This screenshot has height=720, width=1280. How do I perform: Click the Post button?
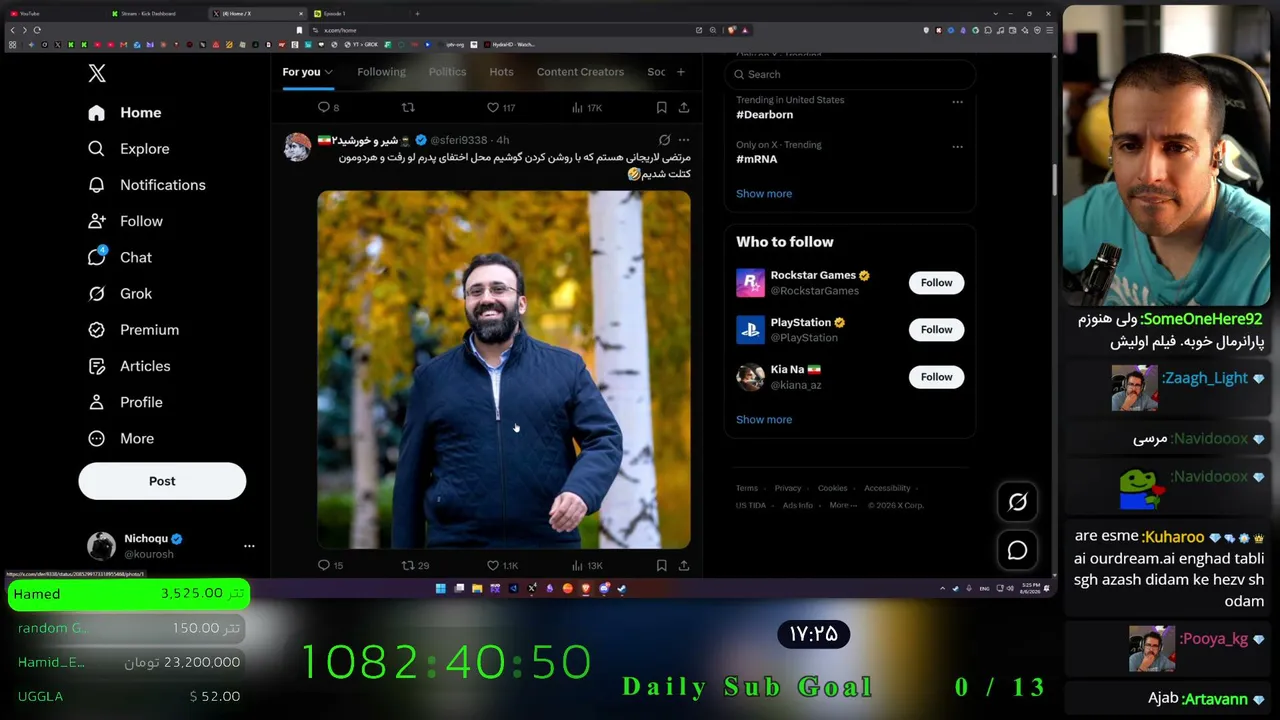[162, 481]
